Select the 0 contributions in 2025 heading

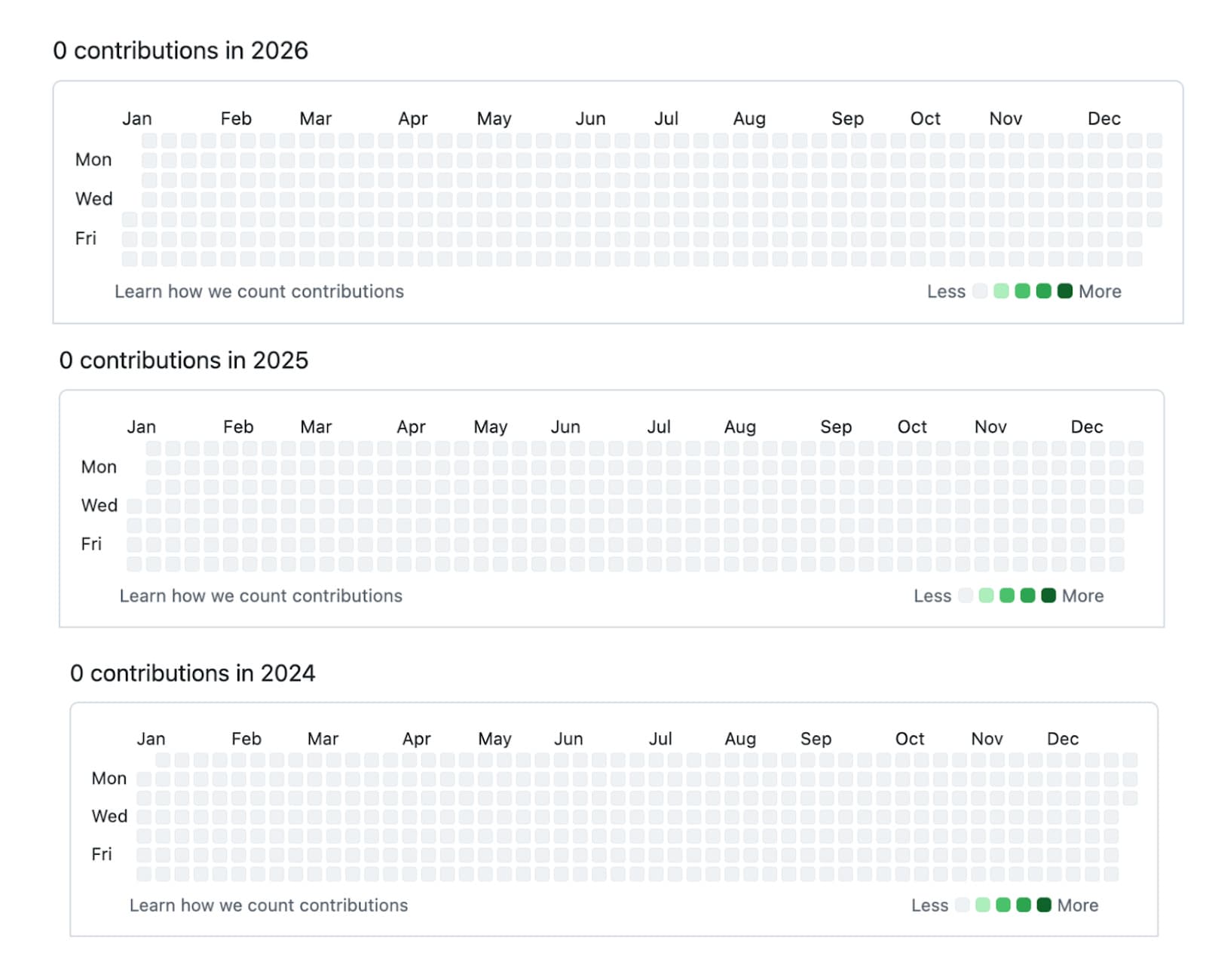185,360
